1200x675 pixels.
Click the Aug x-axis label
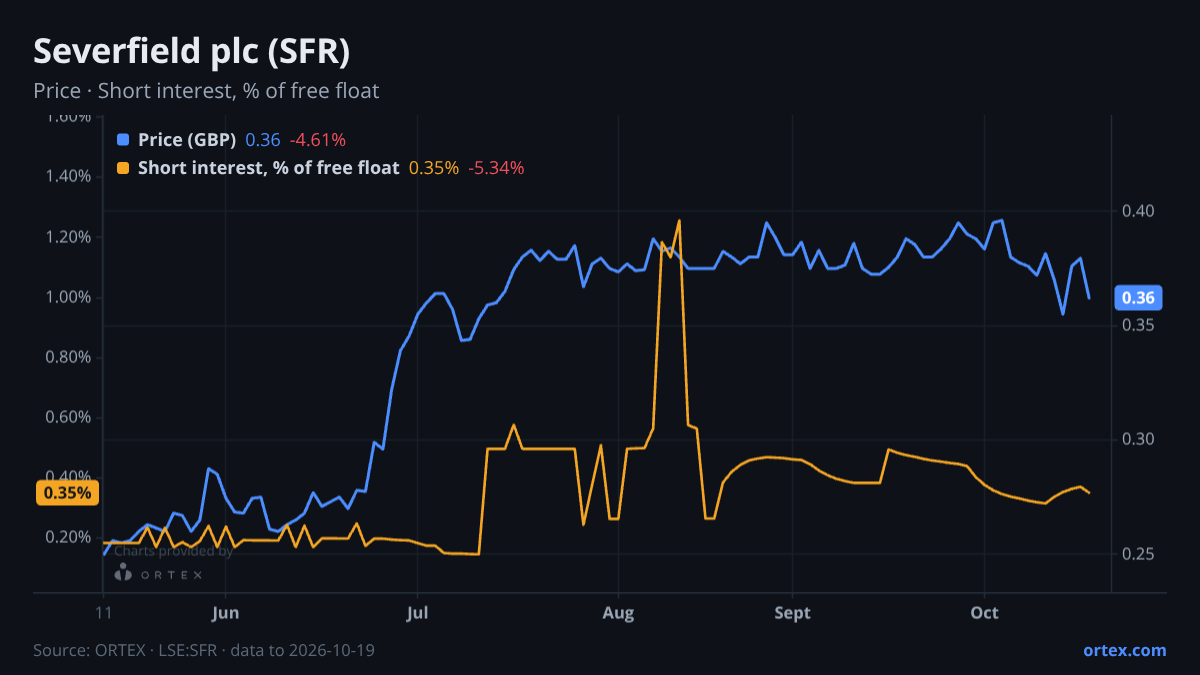pos(619,613)
